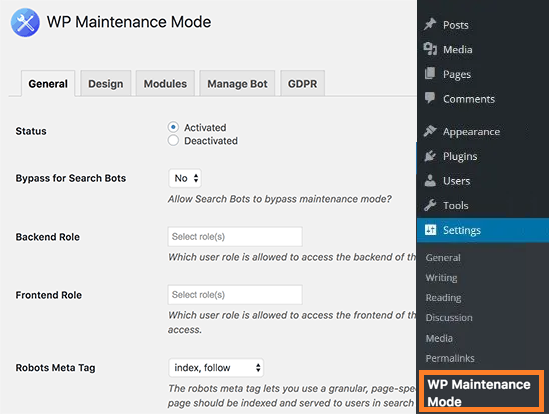Switch to the General tab
The image size is (549, 414).
pyautogui.click(x=48, y=84)
